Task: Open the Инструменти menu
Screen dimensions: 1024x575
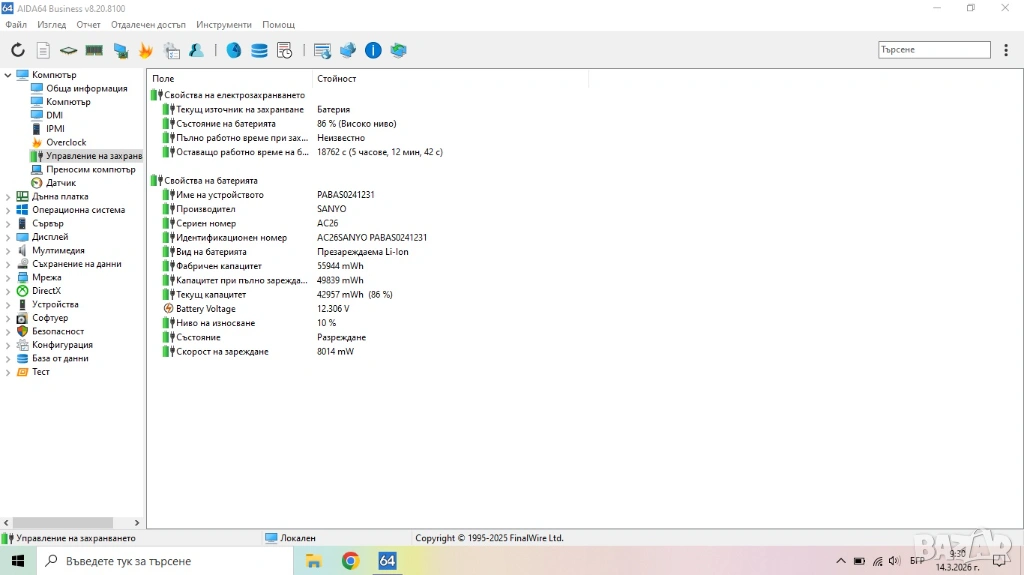Action: (x=224, y=24)
